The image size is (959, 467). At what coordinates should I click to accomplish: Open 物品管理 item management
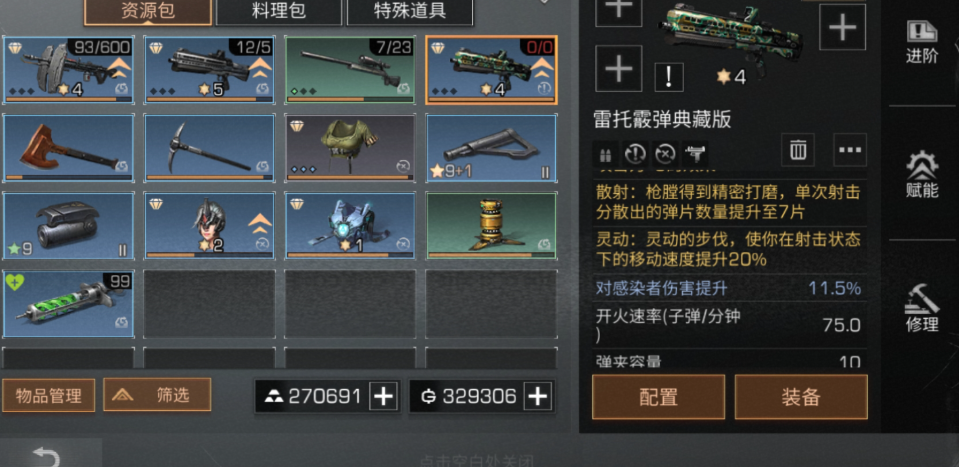49,395
